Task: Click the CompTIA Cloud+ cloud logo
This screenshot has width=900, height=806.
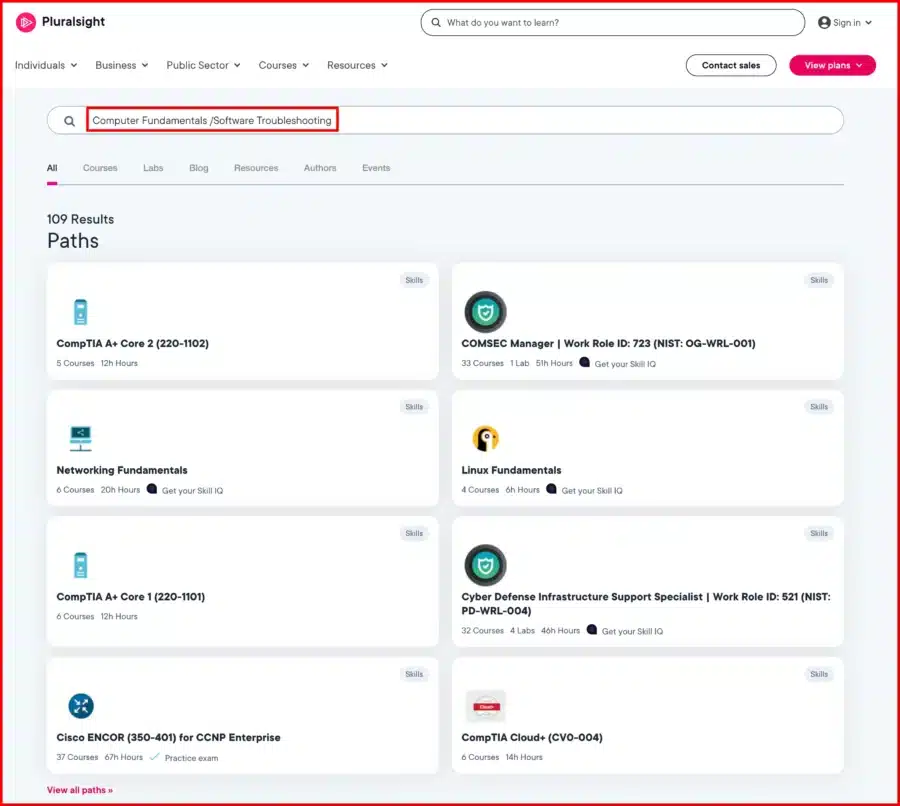Action: click(485, 705)
